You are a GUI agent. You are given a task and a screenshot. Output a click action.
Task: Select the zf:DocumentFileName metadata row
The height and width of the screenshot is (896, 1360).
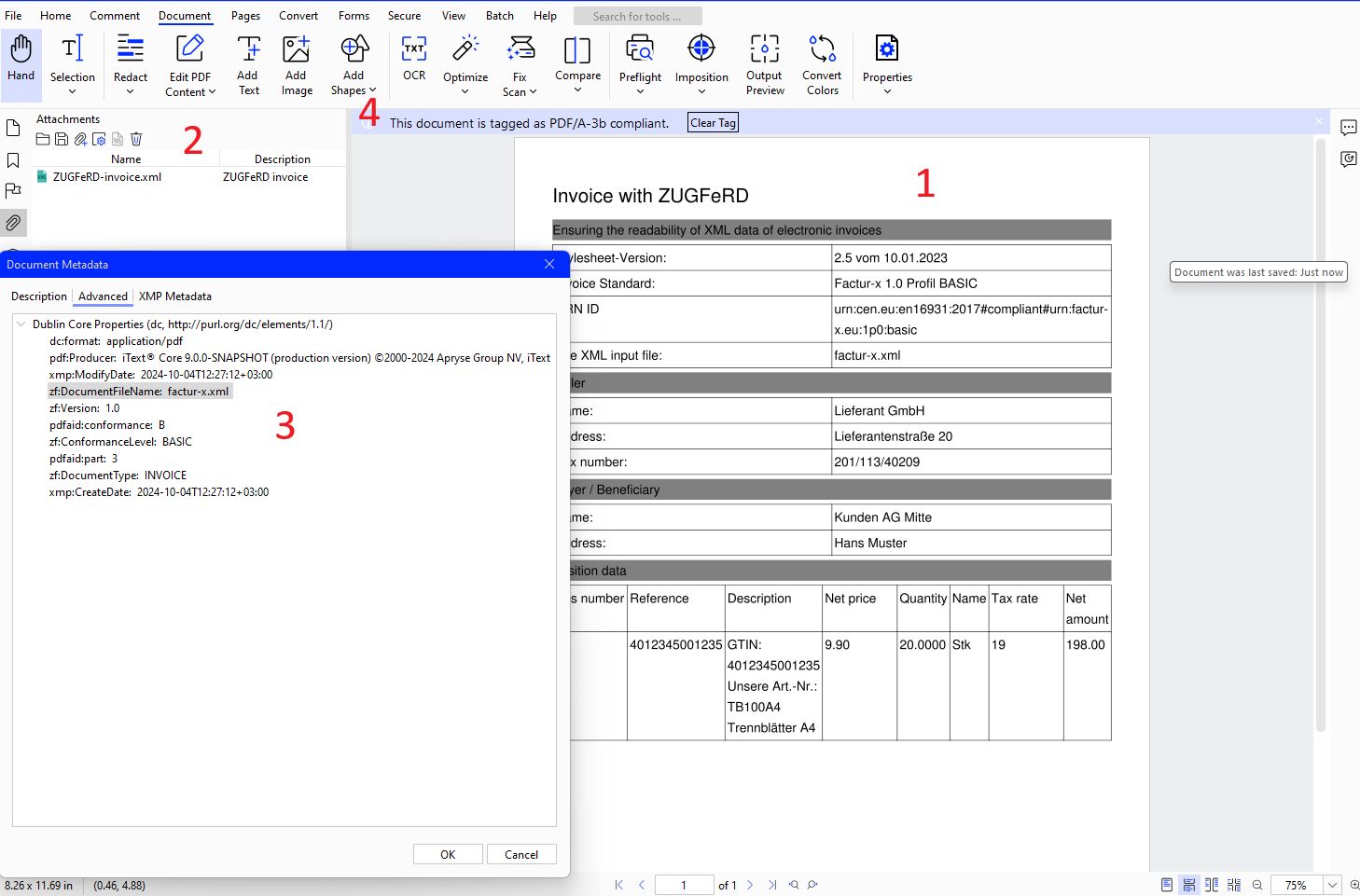point(139,392)
